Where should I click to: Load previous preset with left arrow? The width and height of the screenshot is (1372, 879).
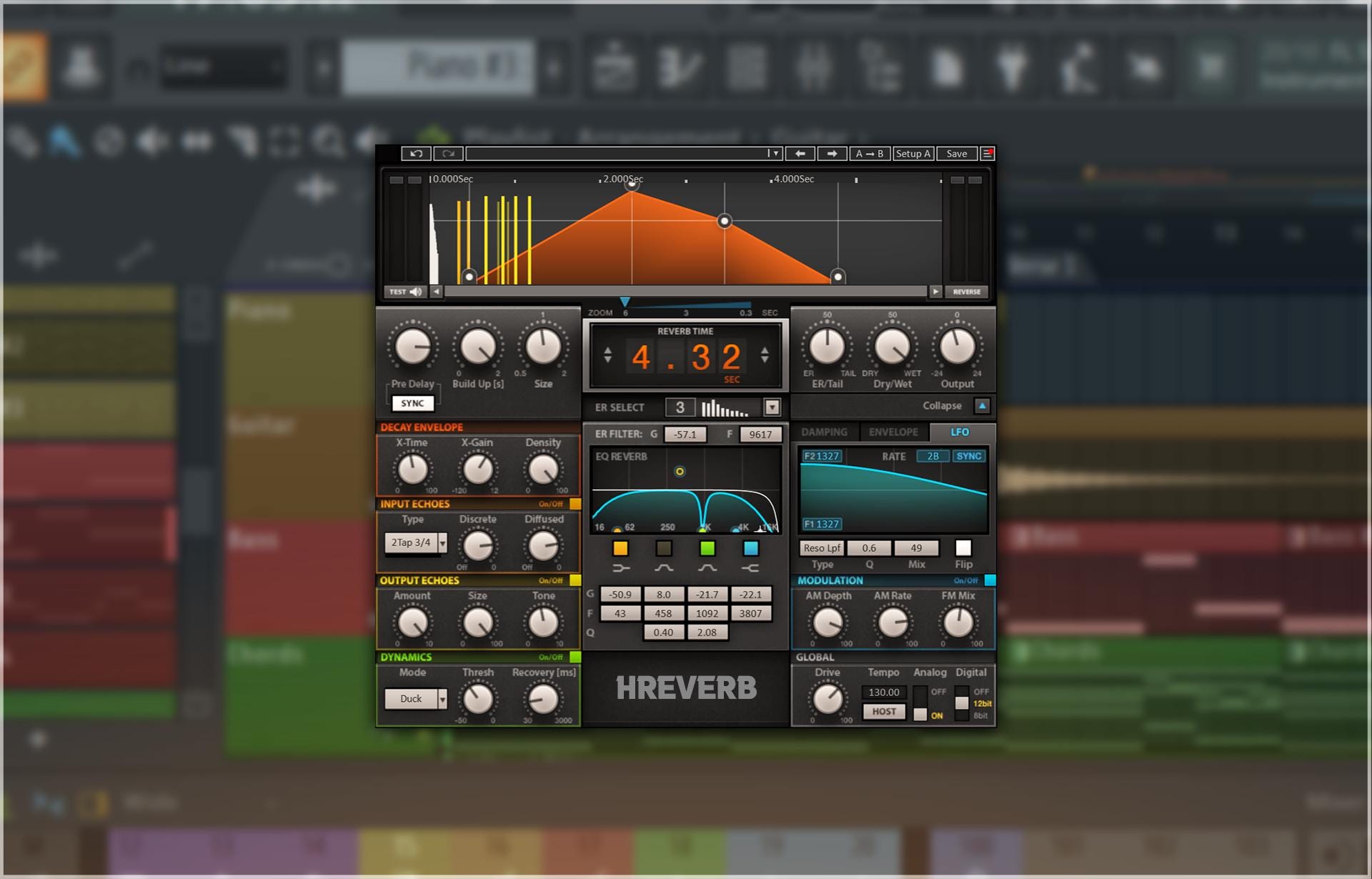[800, 154]
